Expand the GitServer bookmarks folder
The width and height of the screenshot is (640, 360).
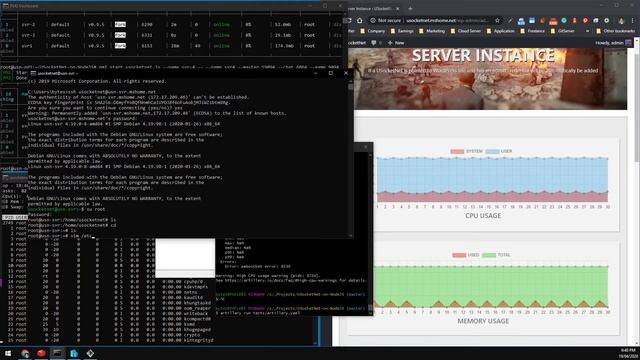click(x=562, y=31)
